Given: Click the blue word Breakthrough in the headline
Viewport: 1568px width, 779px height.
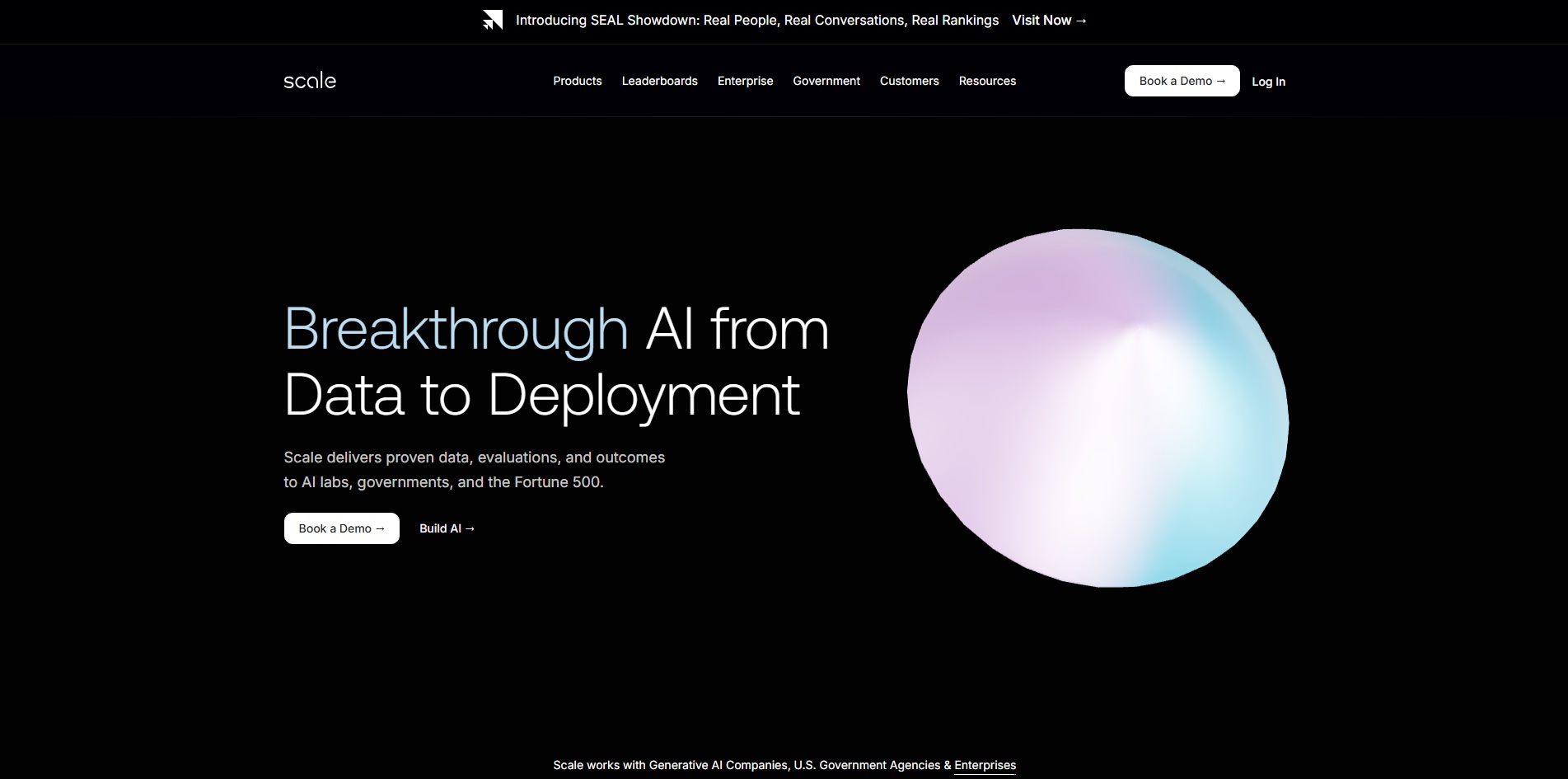Looking at the screenshot, I should pyautogui.click(x=456, y=330).
